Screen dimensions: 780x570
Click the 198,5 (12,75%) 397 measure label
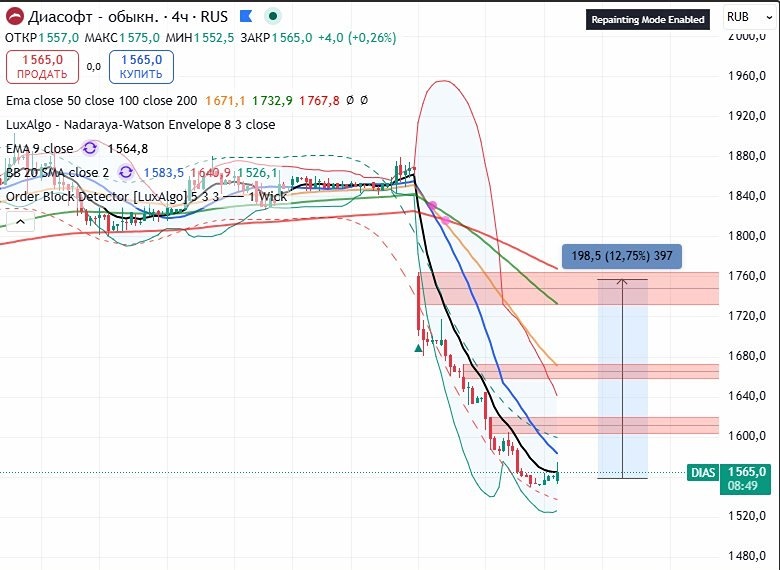pyautogui.click(x=622, y=256)
